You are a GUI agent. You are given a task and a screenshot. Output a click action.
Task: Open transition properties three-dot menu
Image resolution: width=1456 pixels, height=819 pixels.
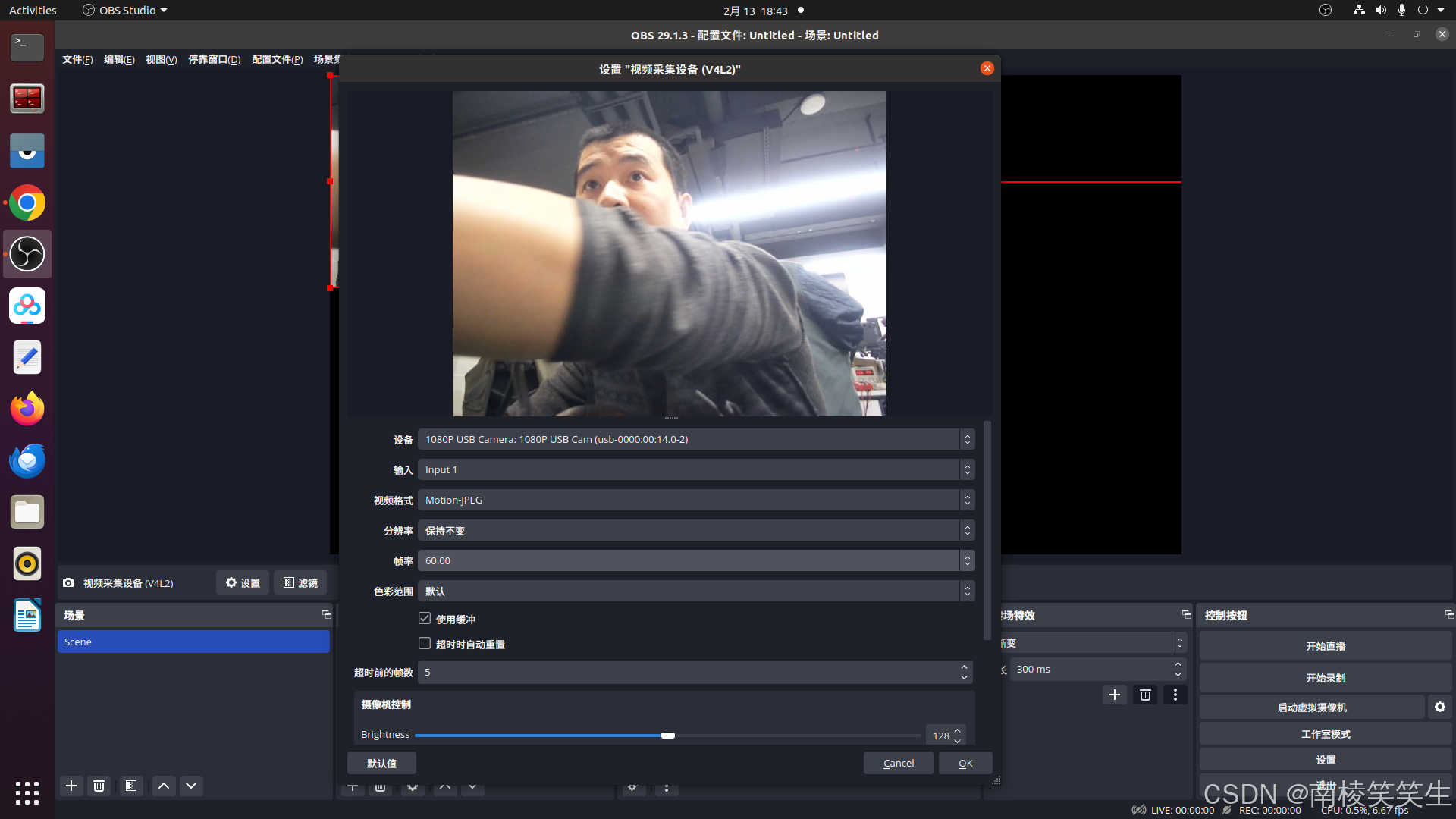tap(1175, 695)
